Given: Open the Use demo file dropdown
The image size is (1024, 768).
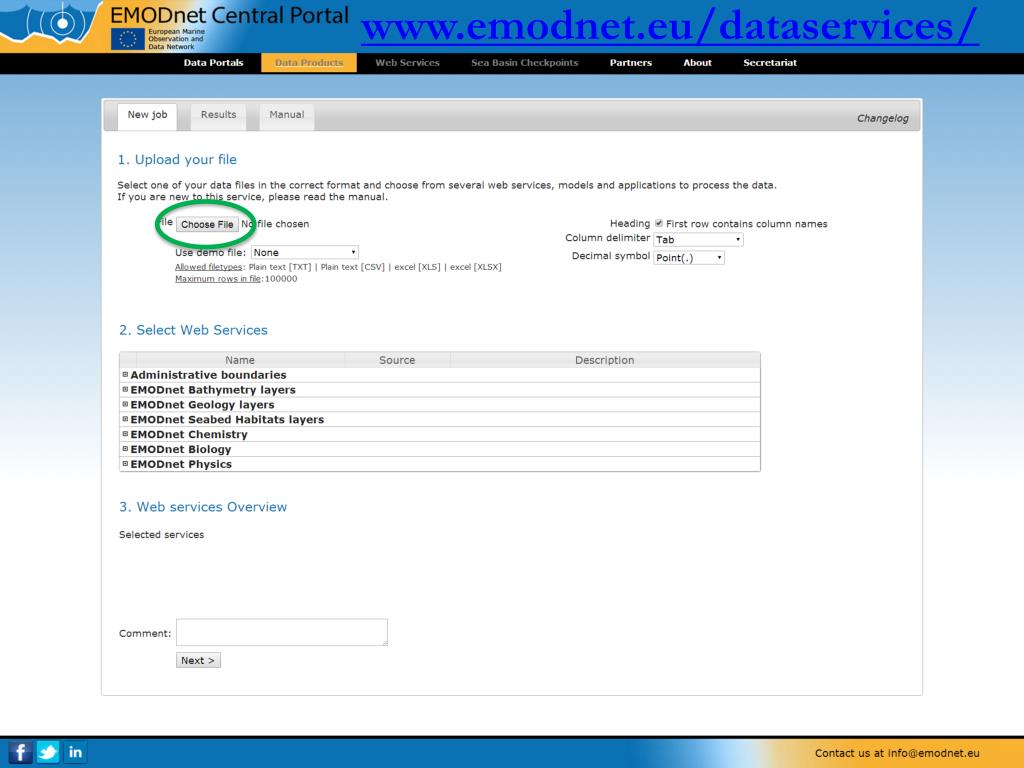Looking at the screenshot, I should click(304, 252).
